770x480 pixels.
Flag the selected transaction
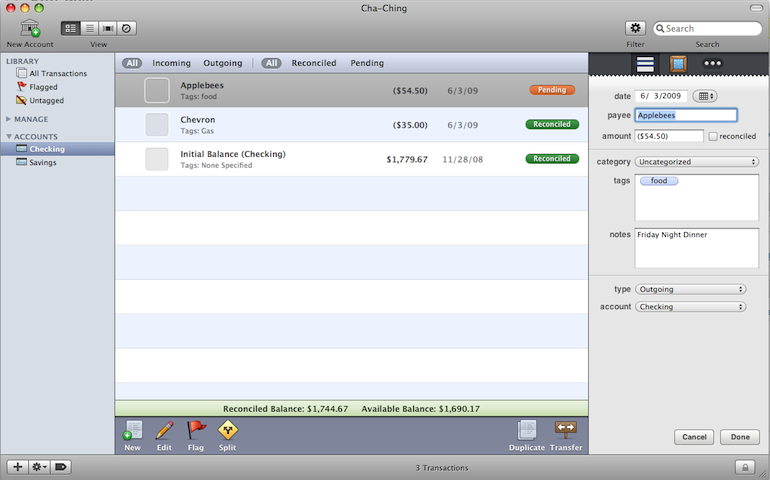tap(196, 430)
